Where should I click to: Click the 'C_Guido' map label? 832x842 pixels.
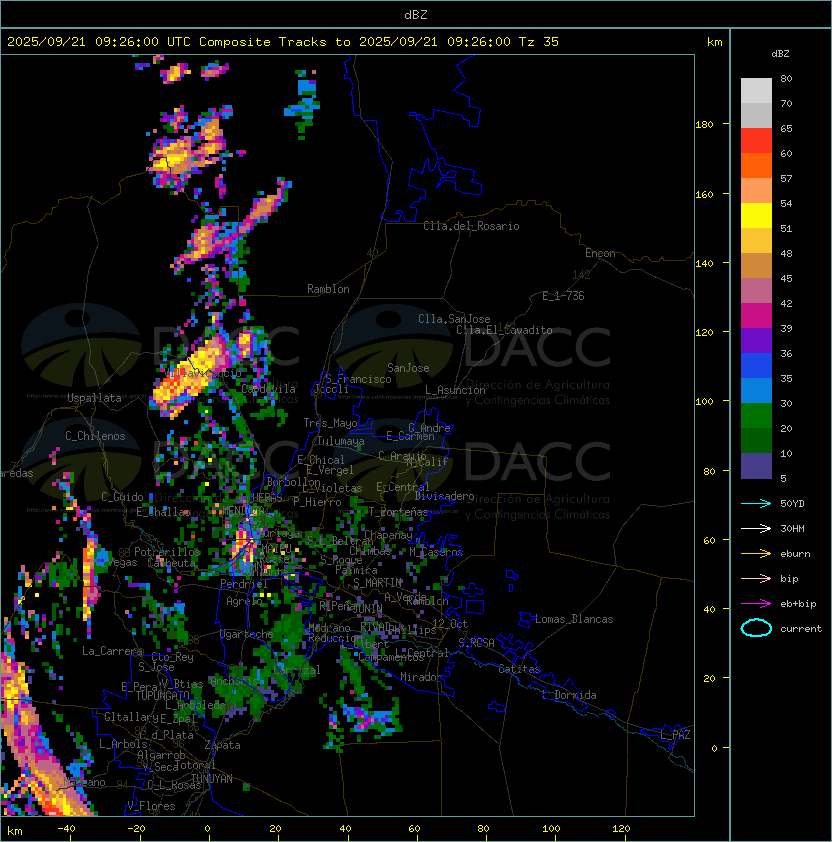(x=122, y=497)
